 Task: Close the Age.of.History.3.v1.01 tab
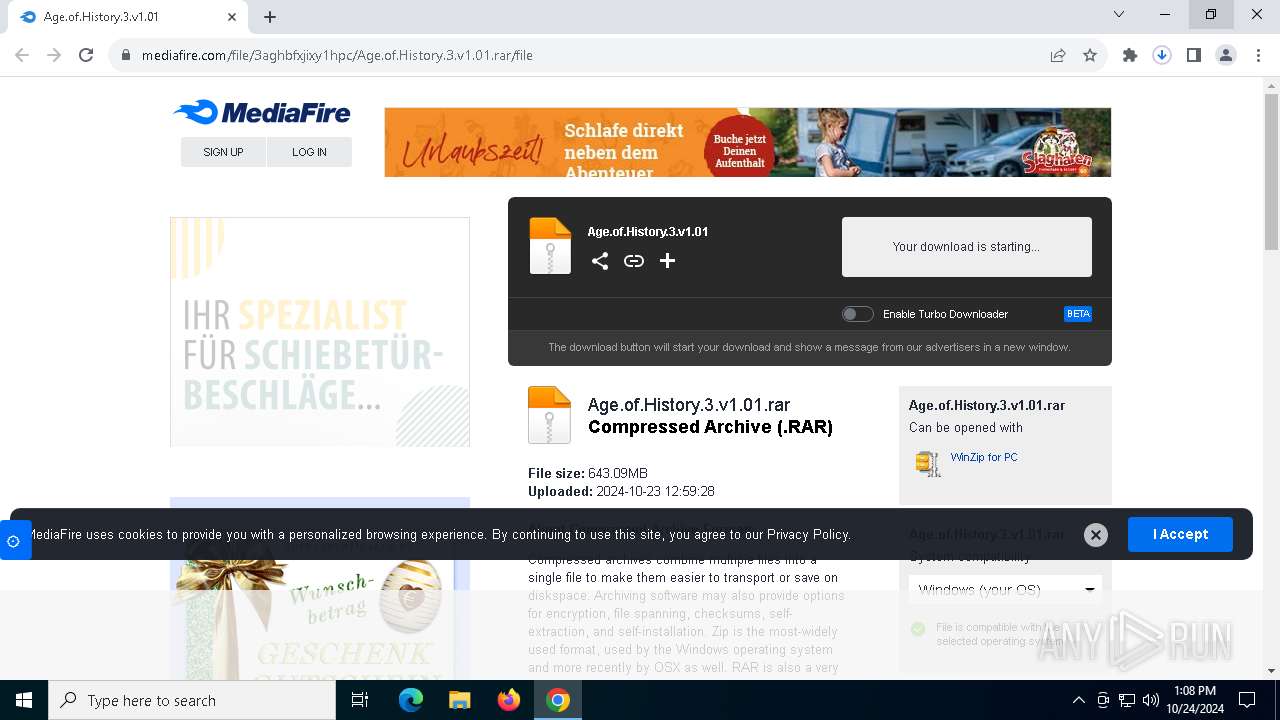(232, 17)
